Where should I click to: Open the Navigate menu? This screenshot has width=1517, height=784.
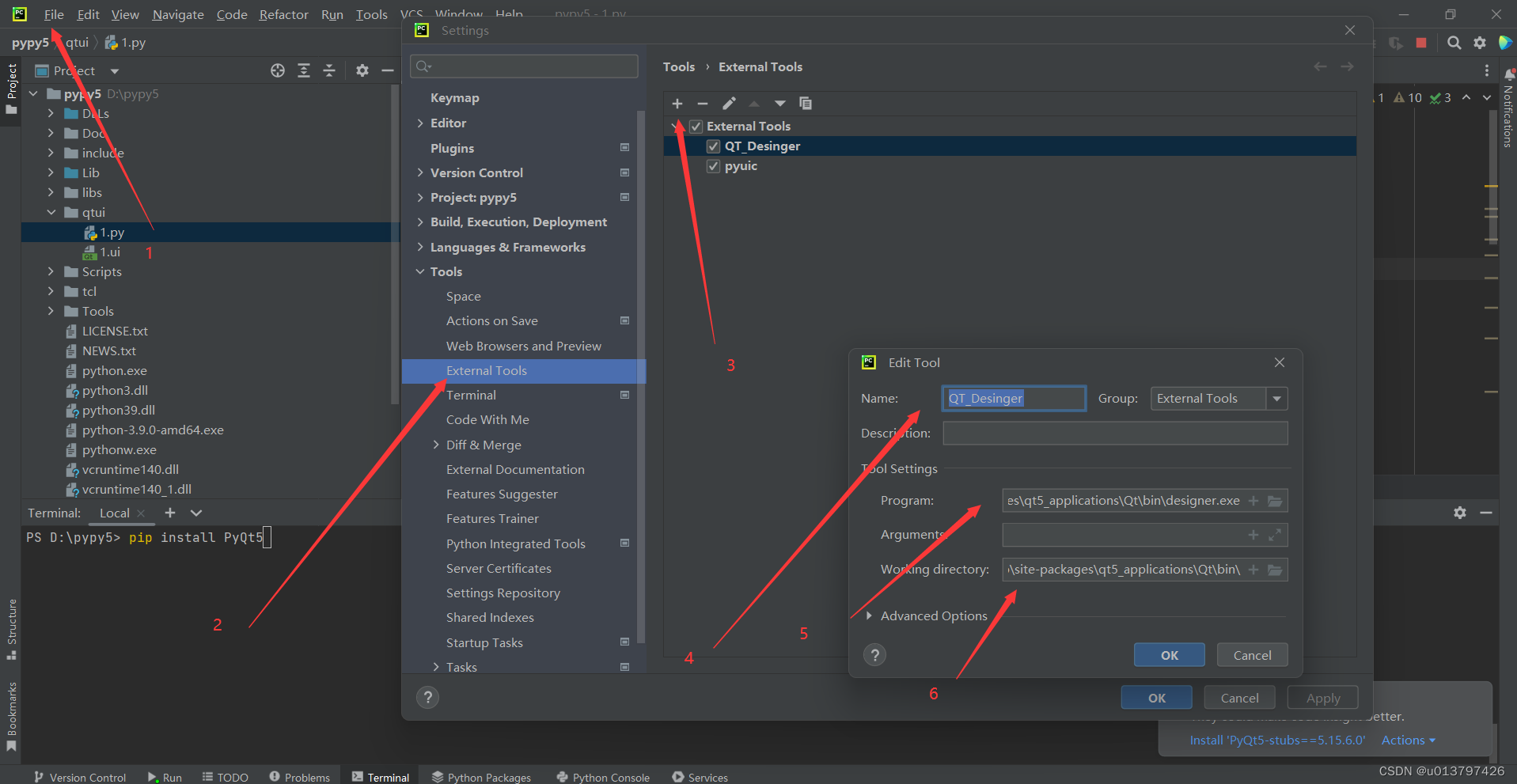click(x=178, y=14)
